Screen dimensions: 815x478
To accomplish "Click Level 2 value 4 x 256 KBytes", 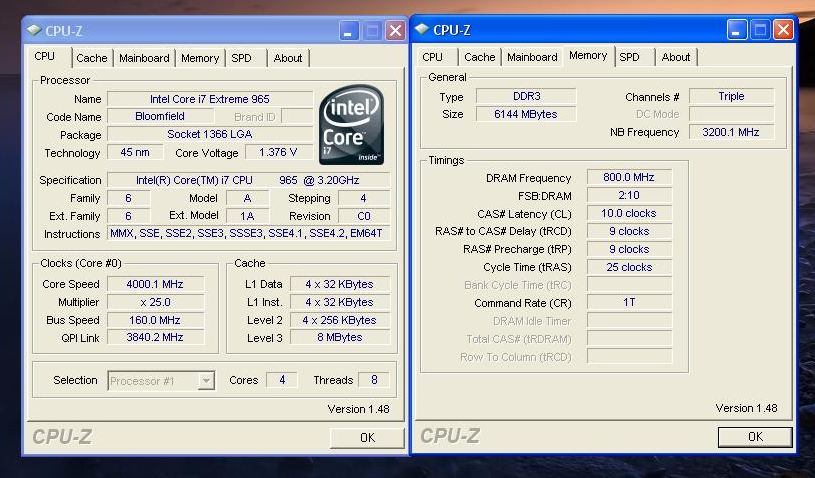I will (x=339, y=320).
